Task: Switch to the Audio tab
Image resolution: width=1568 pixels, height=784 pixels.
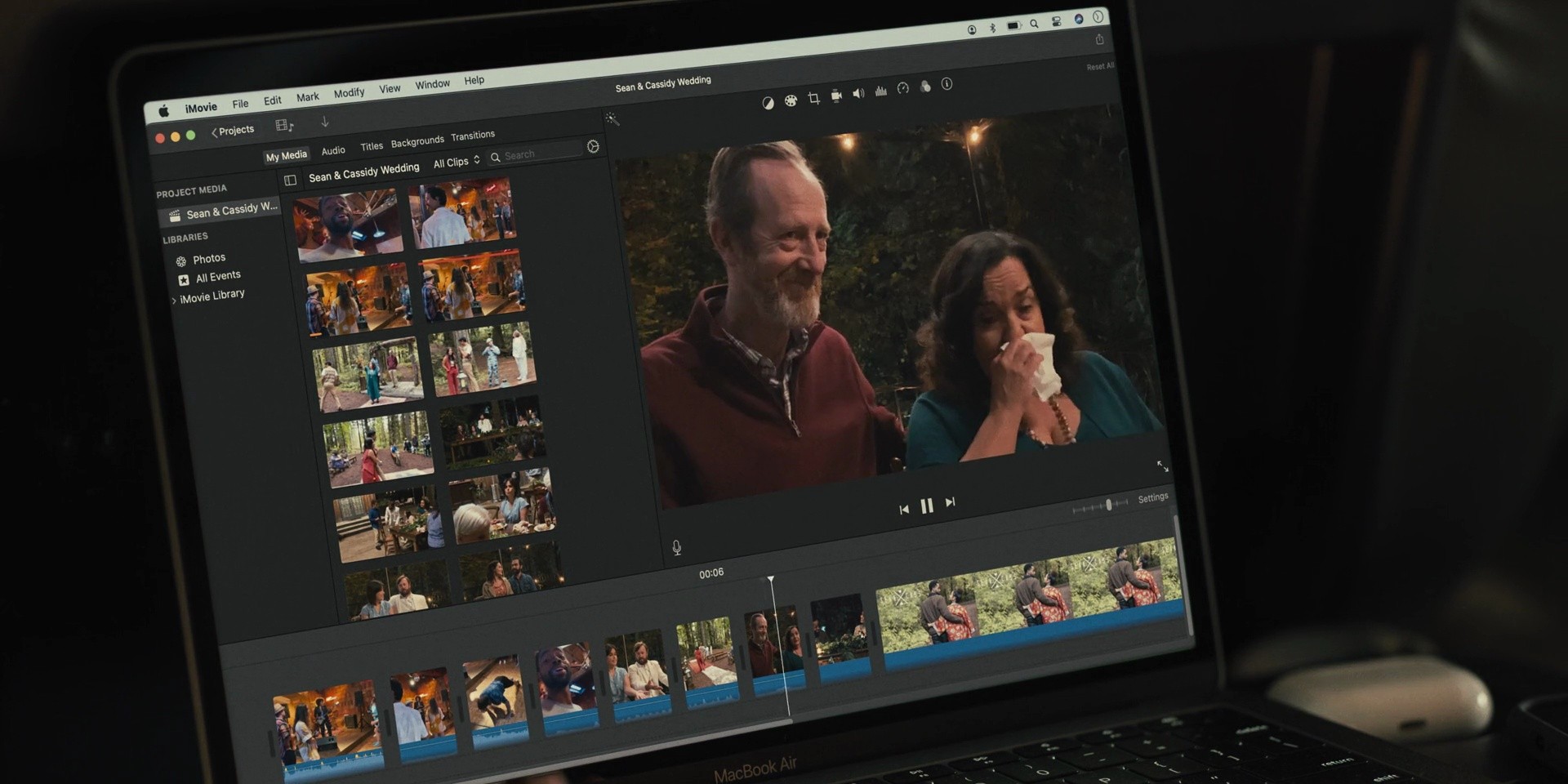Action: (x=333, y=150)
